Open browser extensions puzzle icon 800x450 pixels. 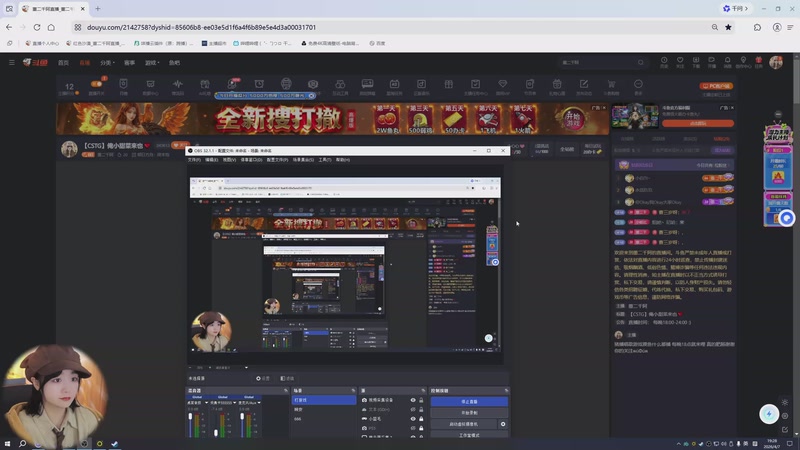pyautogui.click(x=757, y=27)
